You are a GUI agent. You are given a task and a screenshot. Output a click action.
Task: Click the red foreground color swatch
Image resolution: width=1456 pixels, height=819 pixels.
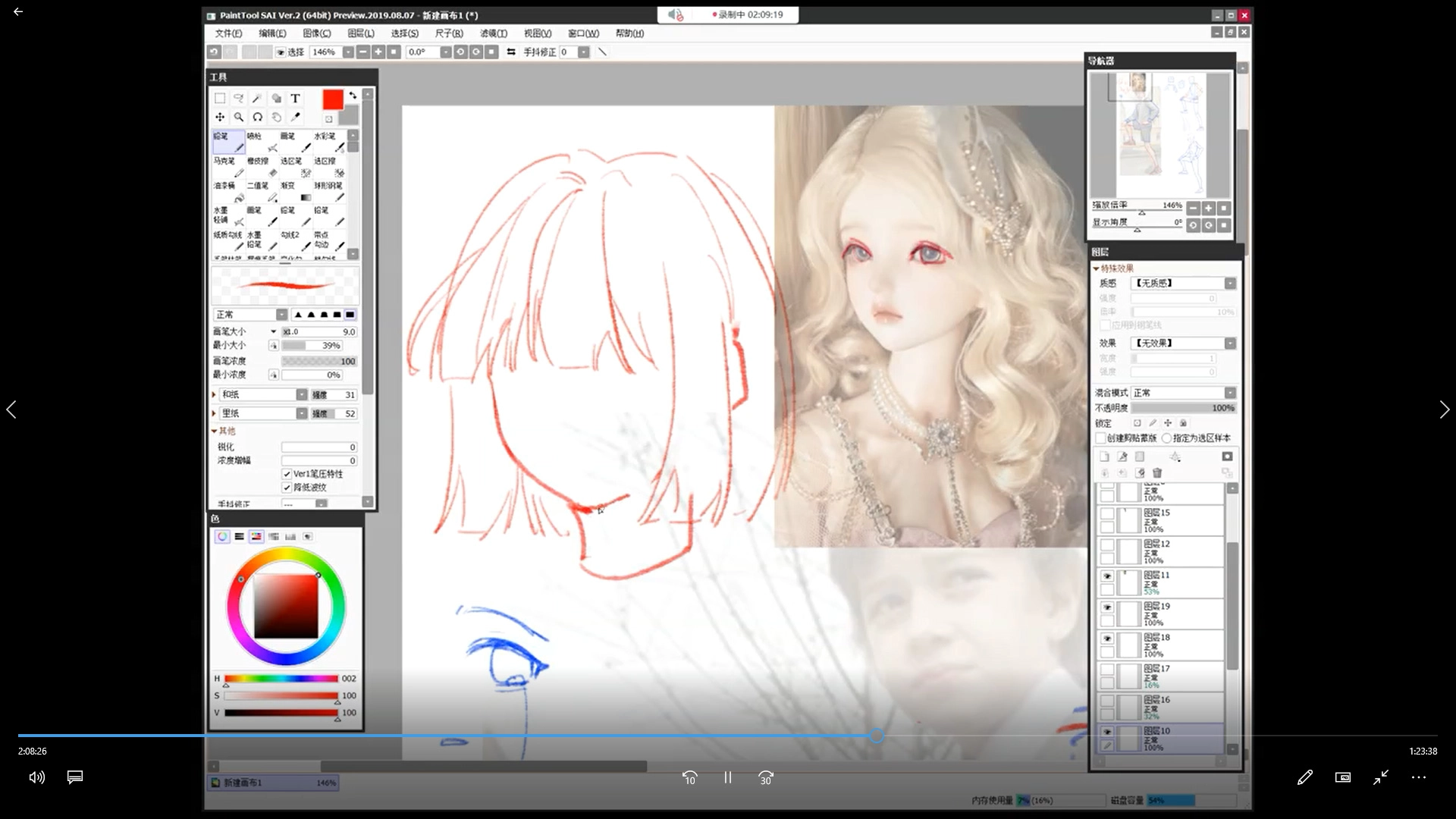[332, 99]
